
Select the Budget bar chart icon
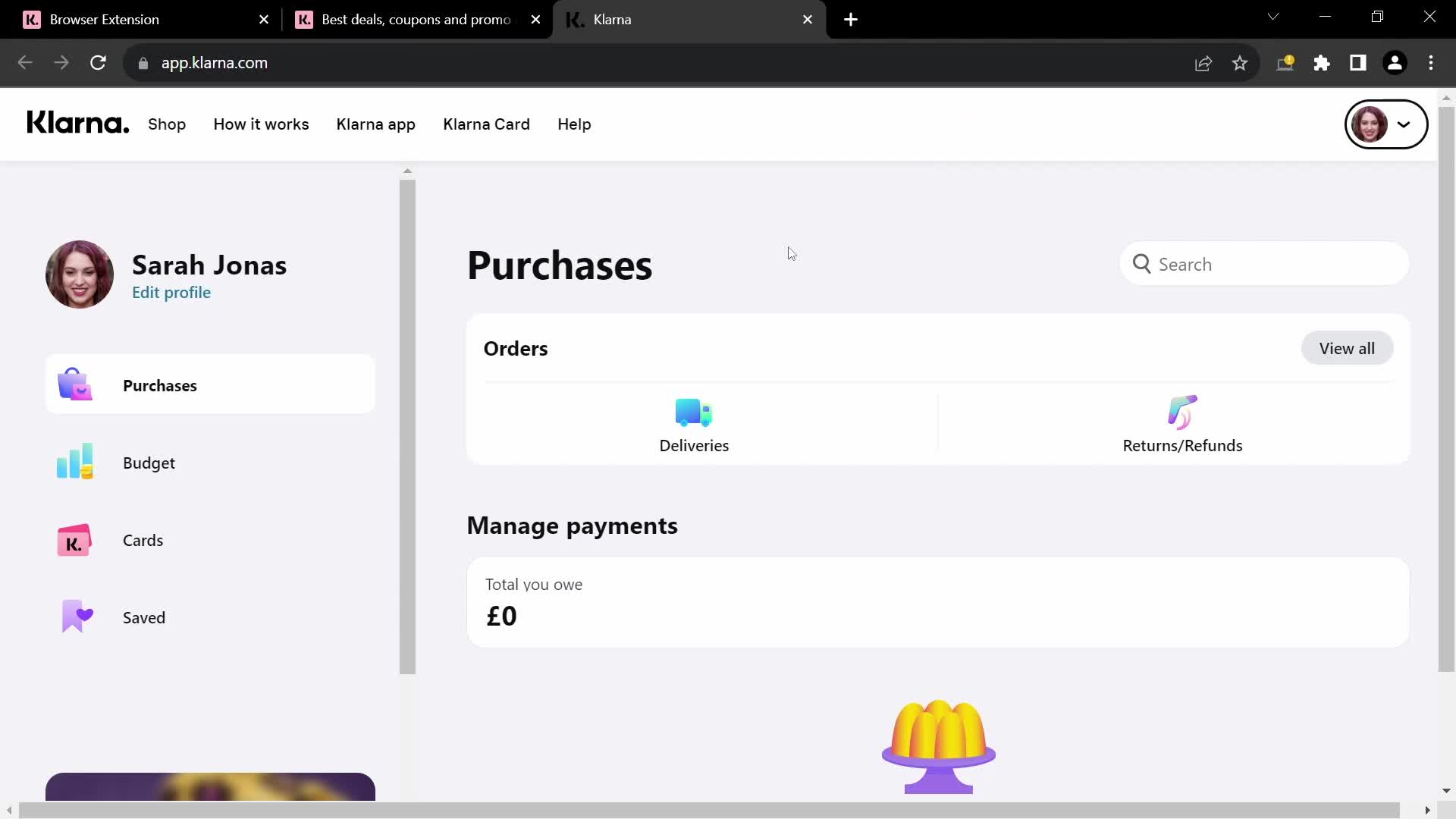[x=74, y=462]
